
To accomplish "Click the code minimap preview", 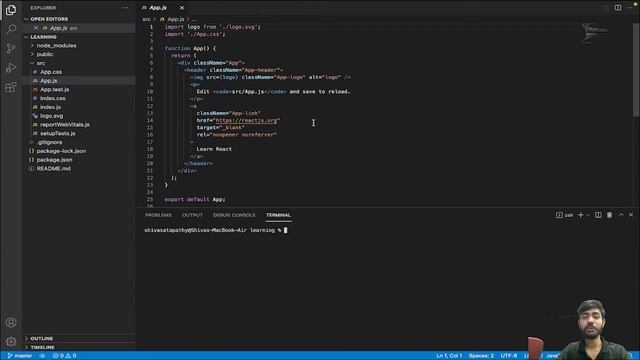I will tap(594, 33).
